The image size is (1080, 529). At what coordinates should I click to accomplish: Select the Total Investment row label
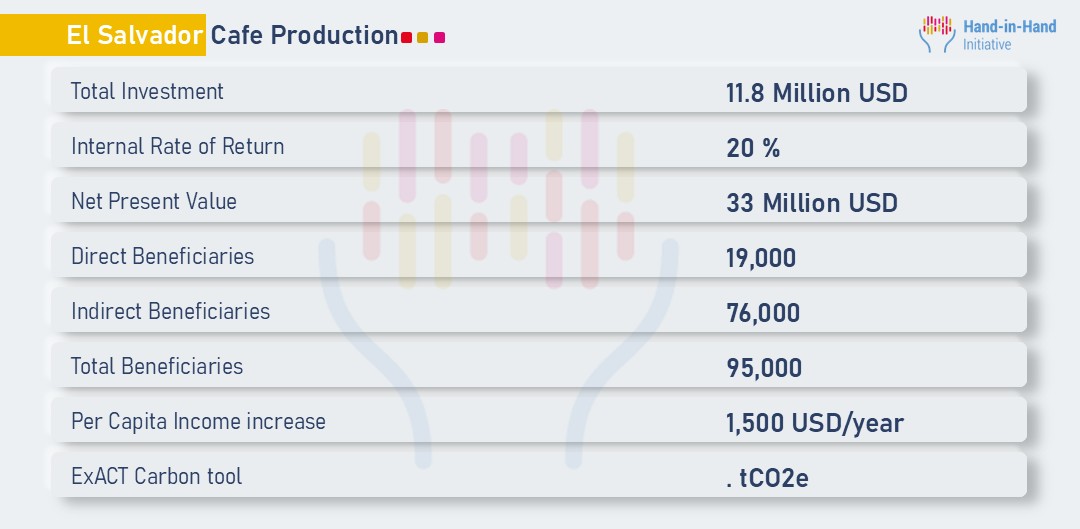[147, 91]
